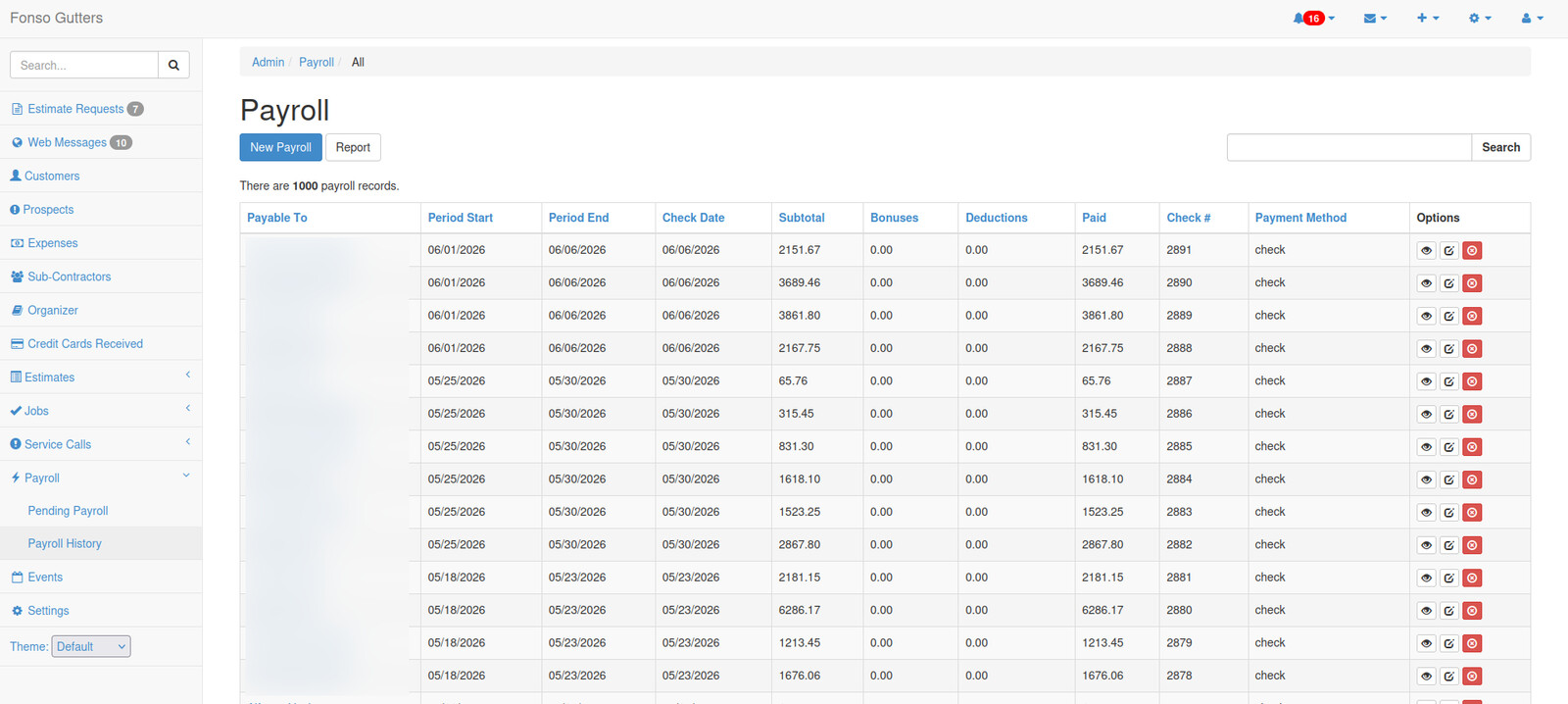The image size is (1568, 704).
Task: Open the envelope messages menu in header
Action: (x=1375, y=19)
